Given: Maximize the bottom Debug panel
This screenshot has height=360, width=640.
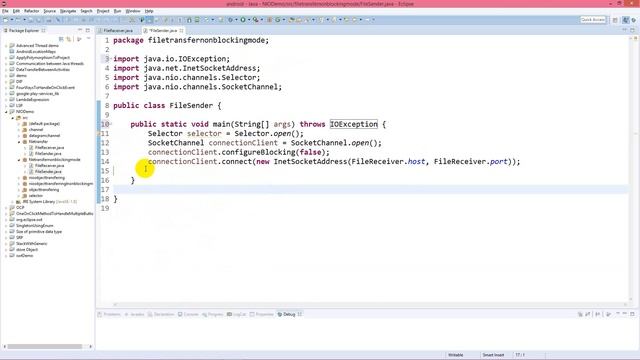Looking at the screenshot, I should tap(632, 314).
